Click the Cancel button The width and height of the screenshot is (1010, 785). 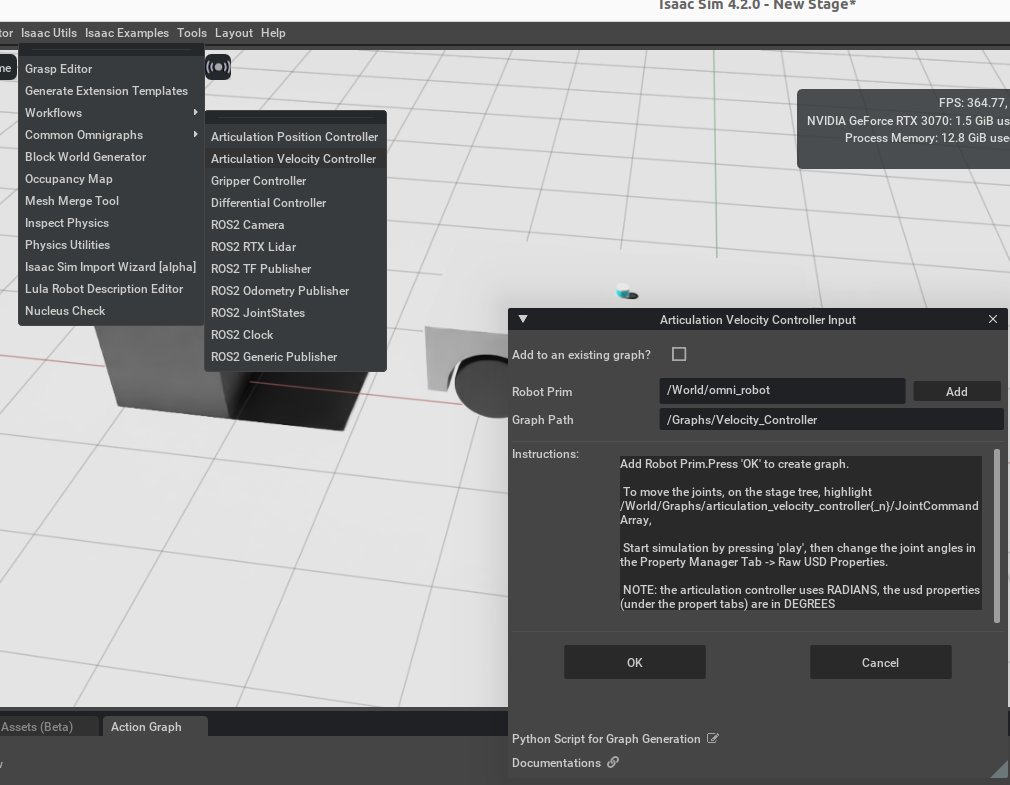[880, 662]
